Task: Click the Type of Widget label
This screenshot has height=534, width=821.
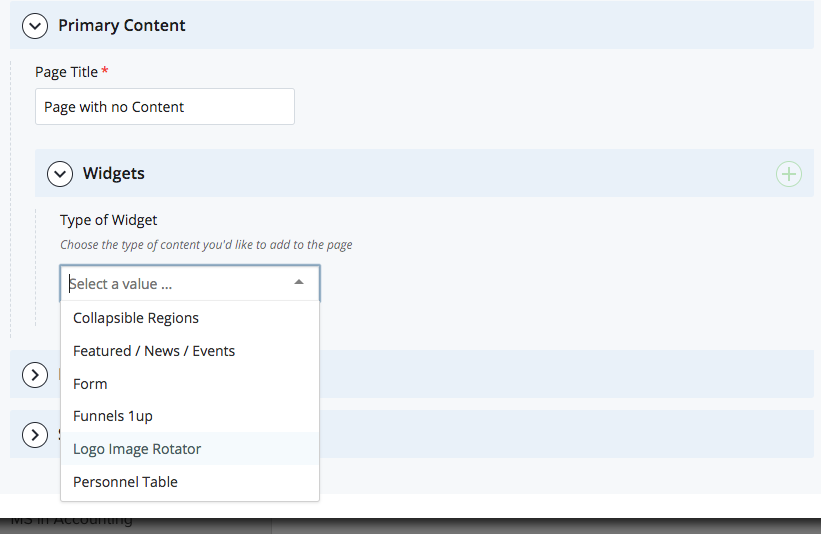Action: tap(109, 220)
